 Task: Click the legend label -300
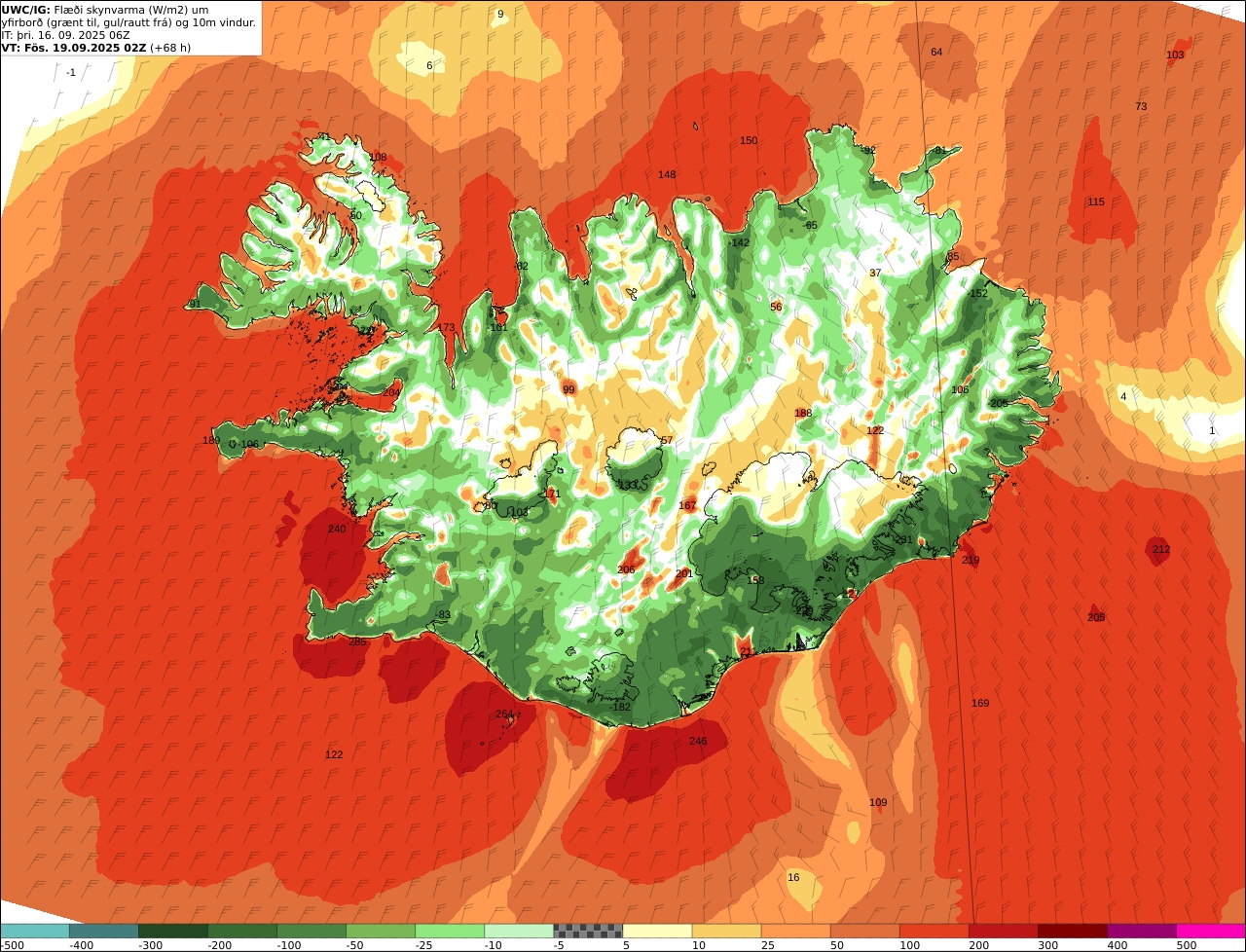coord(150,945)
